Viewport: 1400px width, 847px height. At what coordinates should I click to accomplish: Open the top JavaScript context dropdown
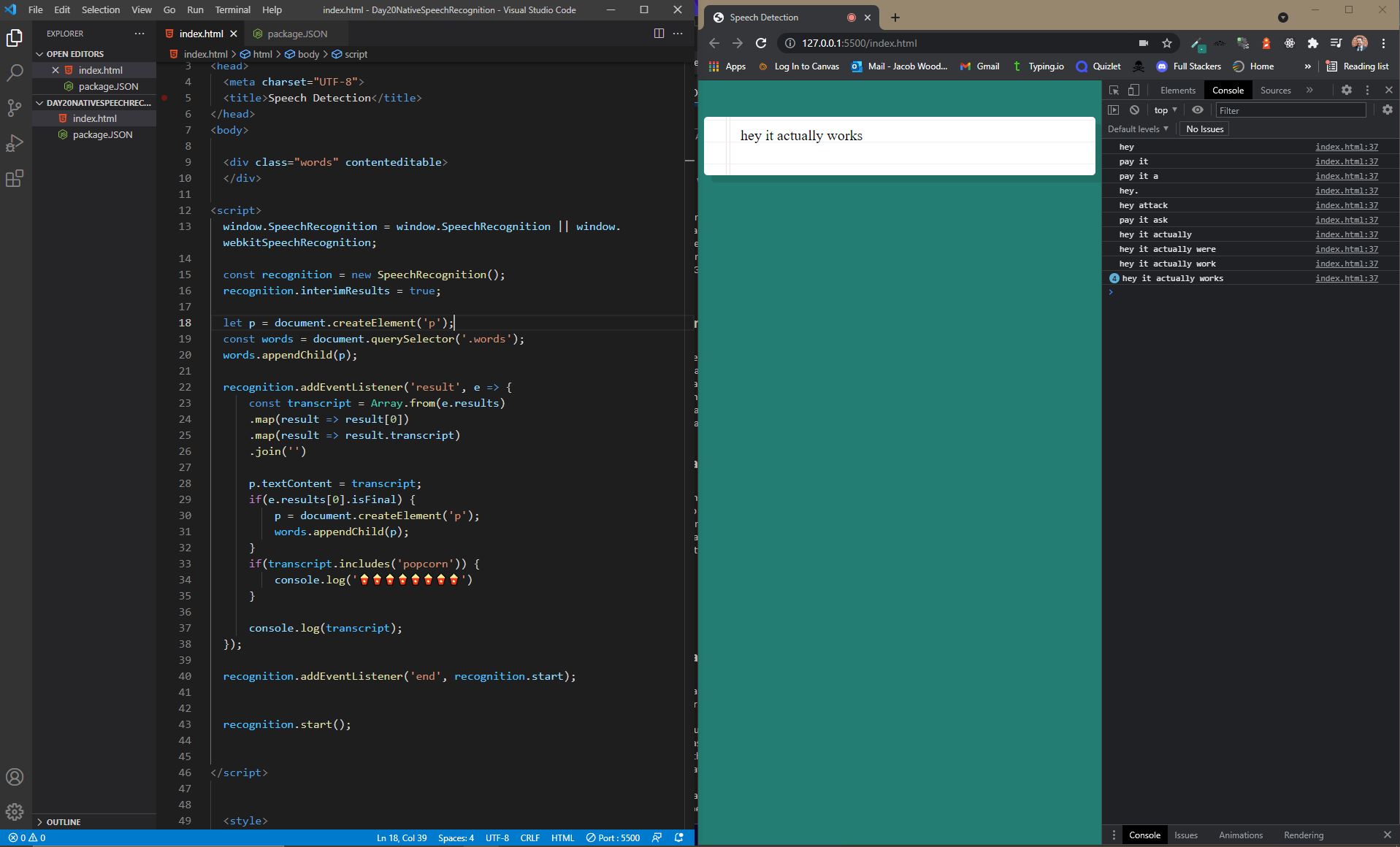tap(1166, 110)
